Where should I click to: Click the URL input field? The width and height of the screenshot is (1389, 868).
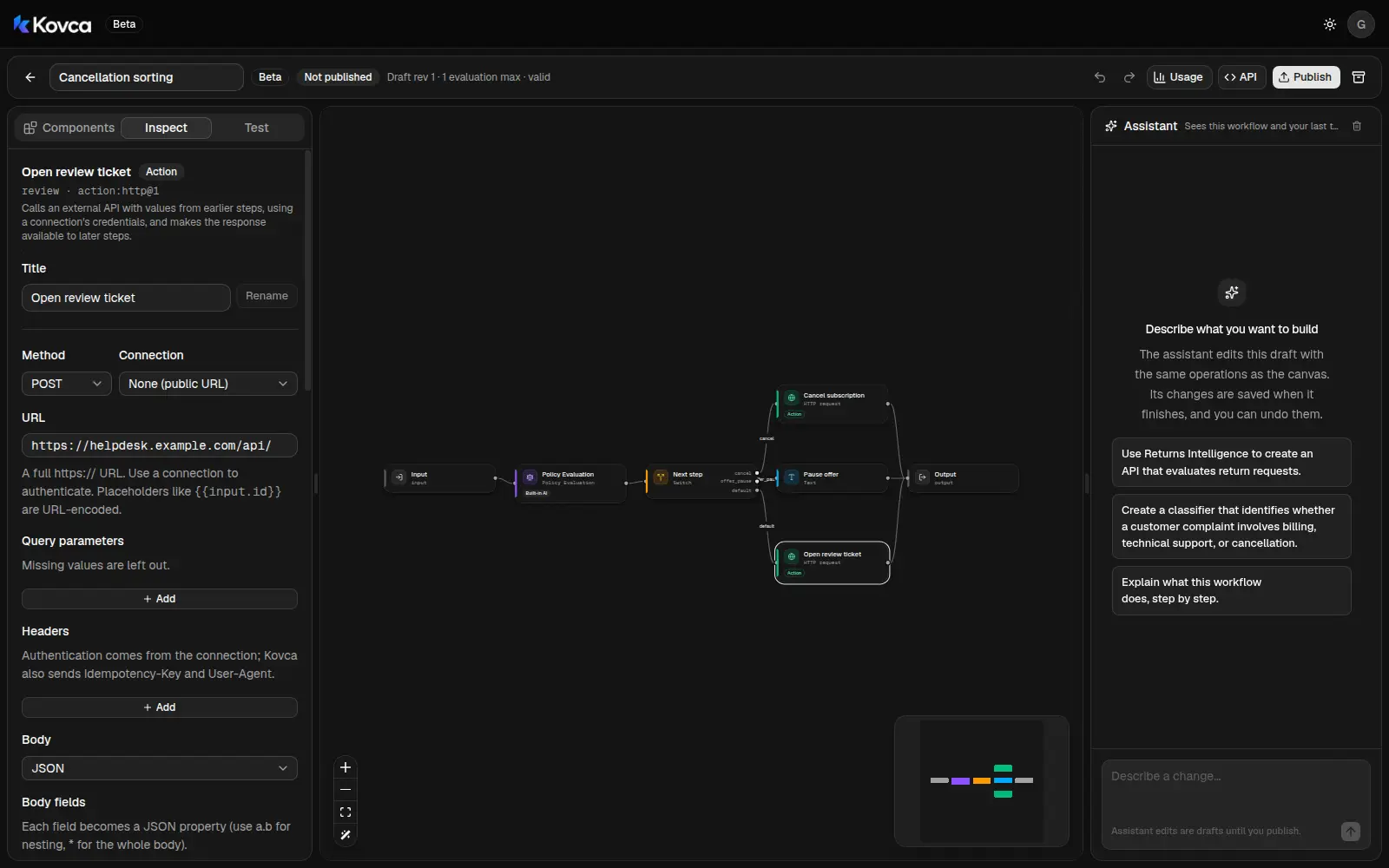[160, 445]
